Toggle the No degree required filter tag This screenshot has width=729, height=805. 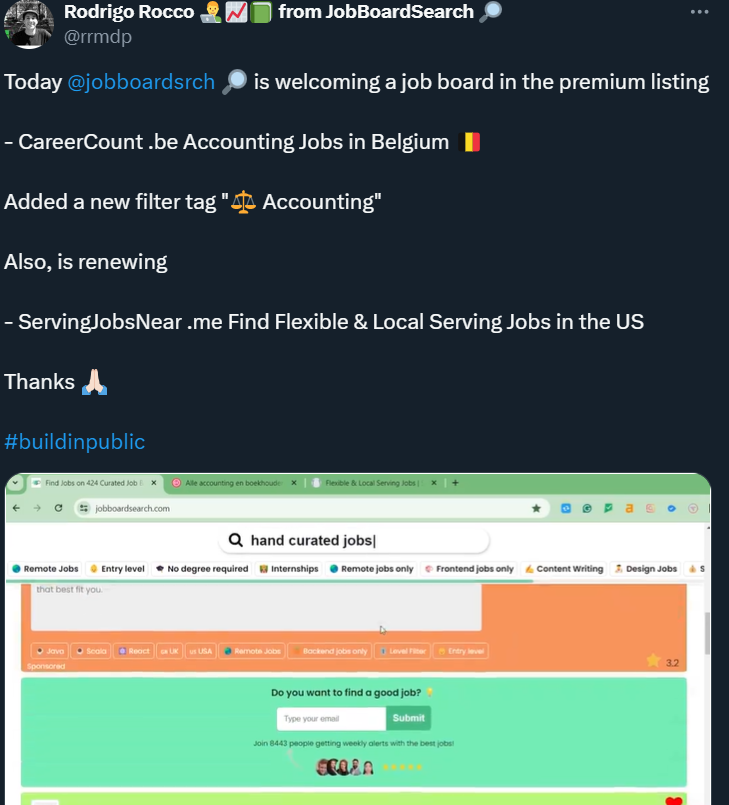[x=202, y=568]
